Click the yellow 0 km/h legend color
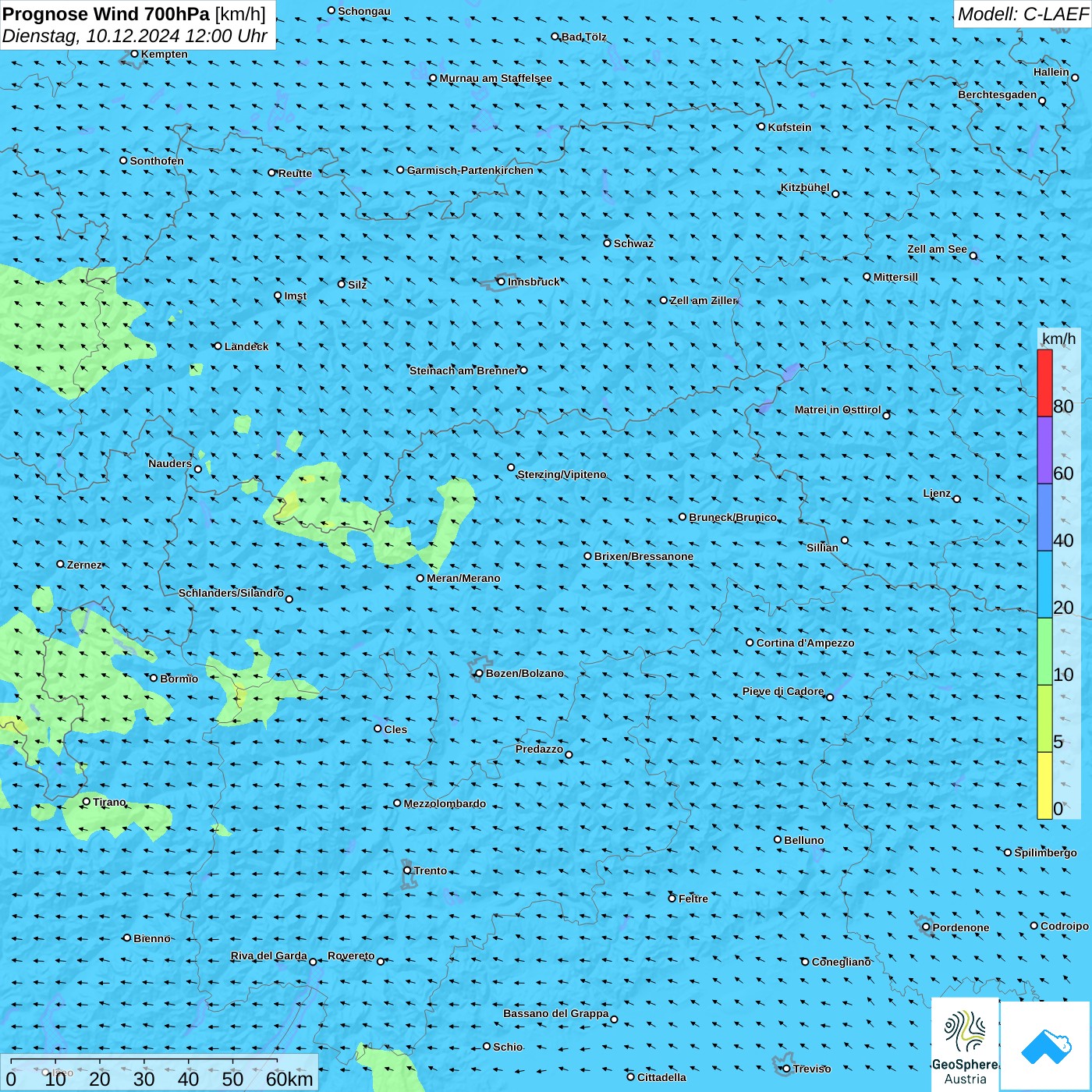Viewport: 1092px width, 1092px height. 1044,785
